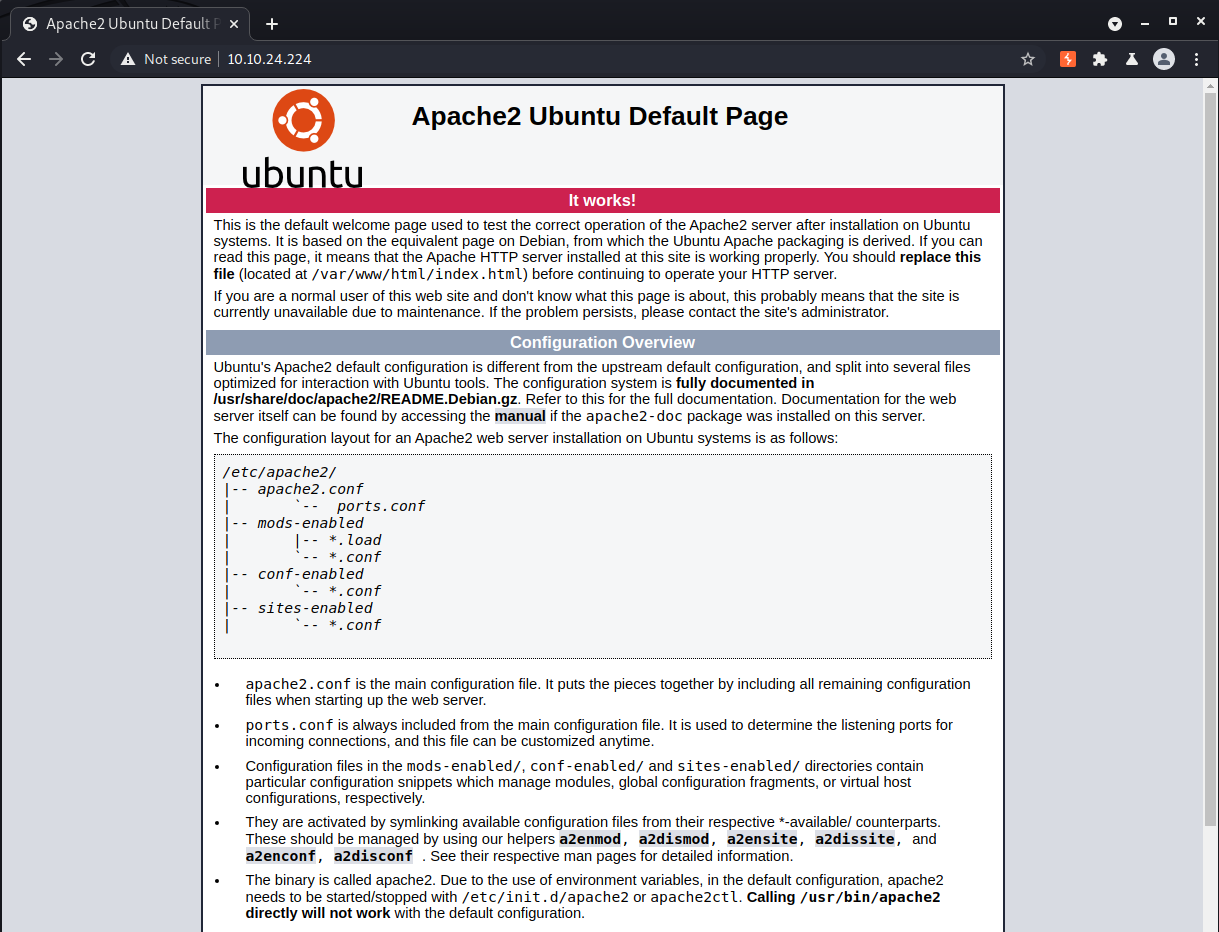1219x932 pixels.
Task: Click the page heading Apache2 Ubuntu Default Page
Action: pos(600,116)
